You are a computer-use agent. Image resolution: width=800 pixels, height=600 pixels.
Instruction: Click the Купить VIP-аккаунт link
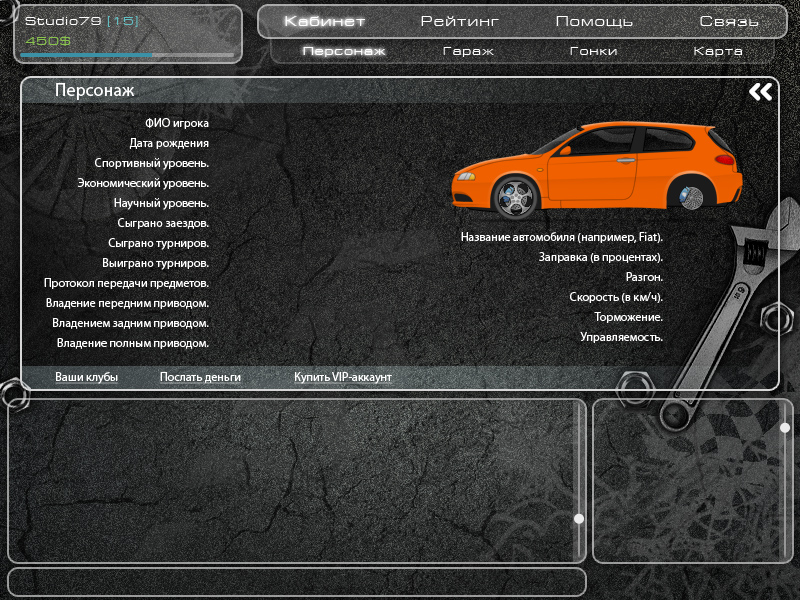[x=343, y=377]
